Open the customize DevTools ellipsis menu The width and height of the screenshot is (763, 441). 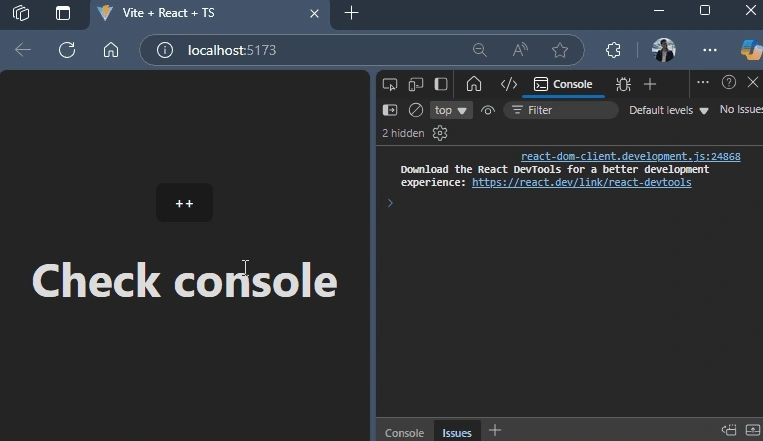pyautogui.click(x=703, y=82)
